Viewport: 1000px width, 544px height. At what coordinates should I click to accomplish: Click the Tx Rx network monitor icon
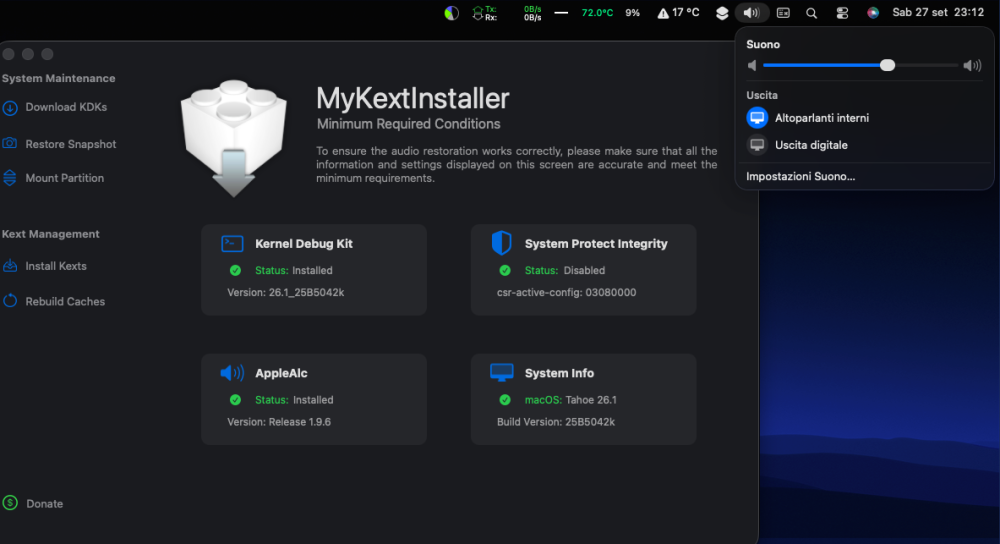click(x=484, y=13)
